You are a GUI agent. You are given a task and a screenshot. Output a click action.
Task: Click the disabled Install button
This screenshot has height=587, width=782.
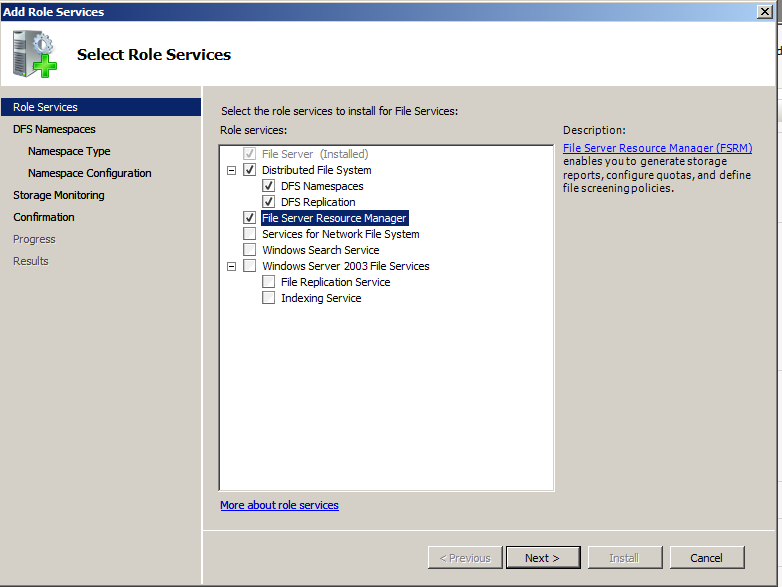click(x=625, y=558)
